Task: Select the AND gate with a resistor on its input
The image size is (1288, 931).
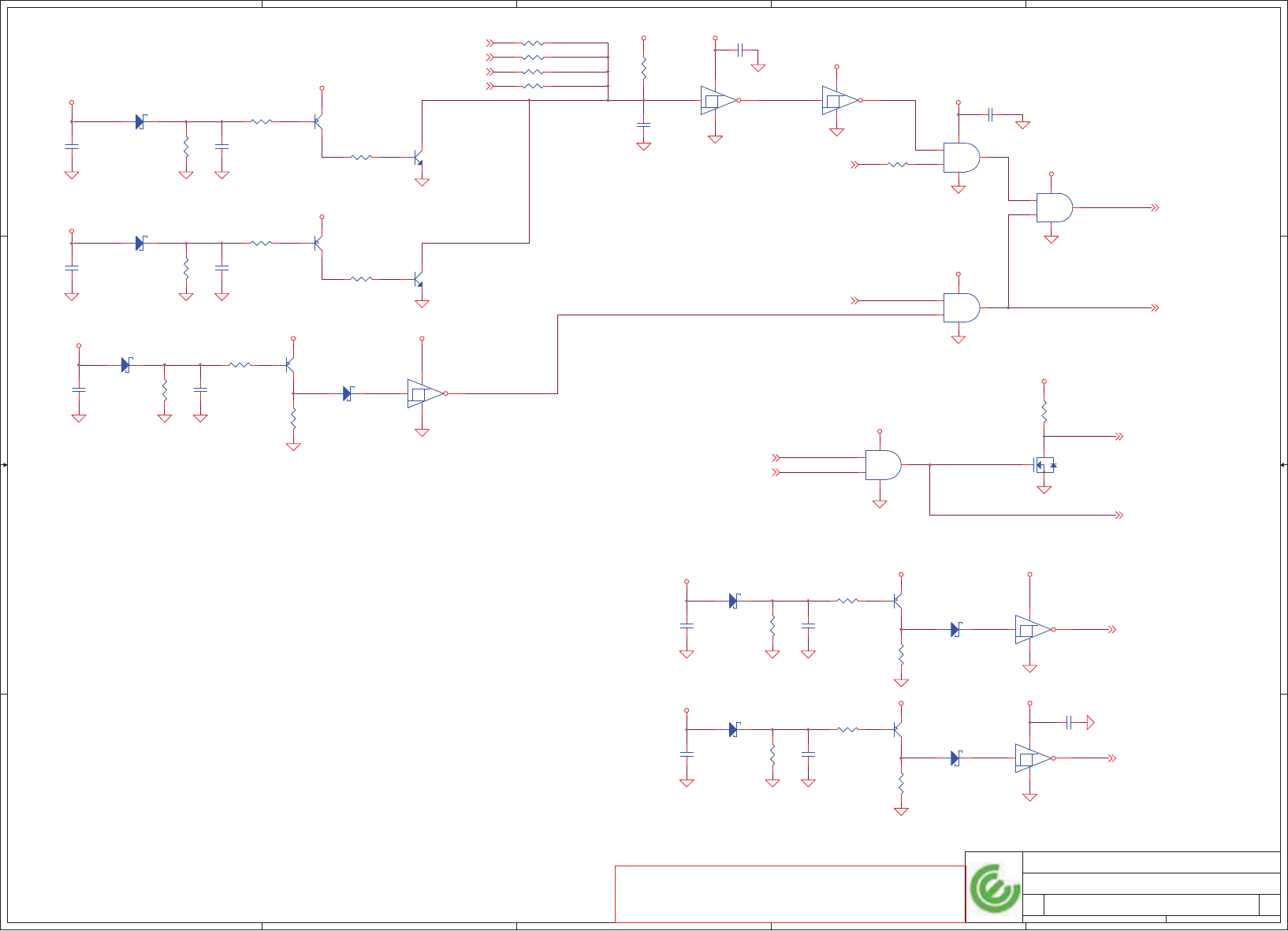Action: click(x=962, y=158)
